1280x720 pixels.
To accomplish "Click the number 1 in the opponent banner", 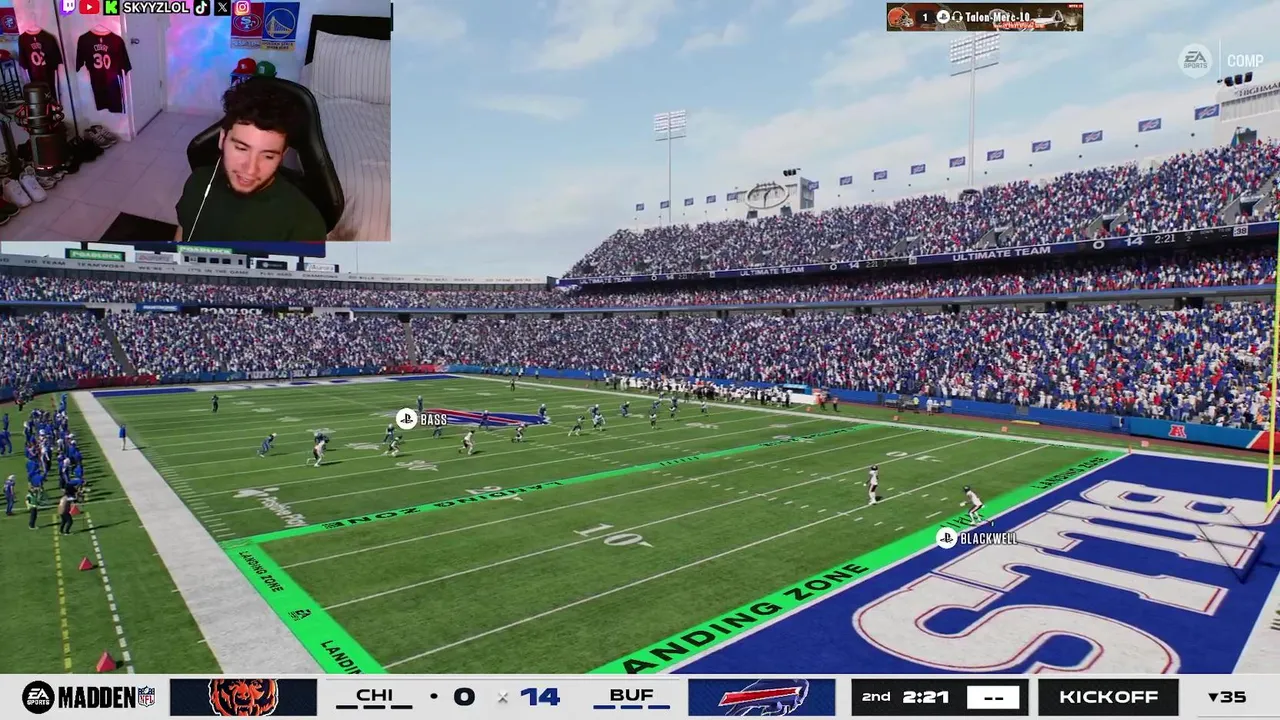I will pyautogui.click(x=925, y=17).
